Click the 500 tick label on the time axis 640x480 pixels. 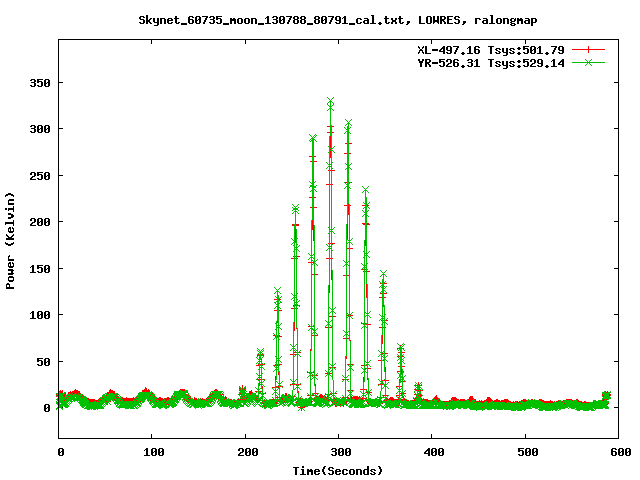click(525, 453)
